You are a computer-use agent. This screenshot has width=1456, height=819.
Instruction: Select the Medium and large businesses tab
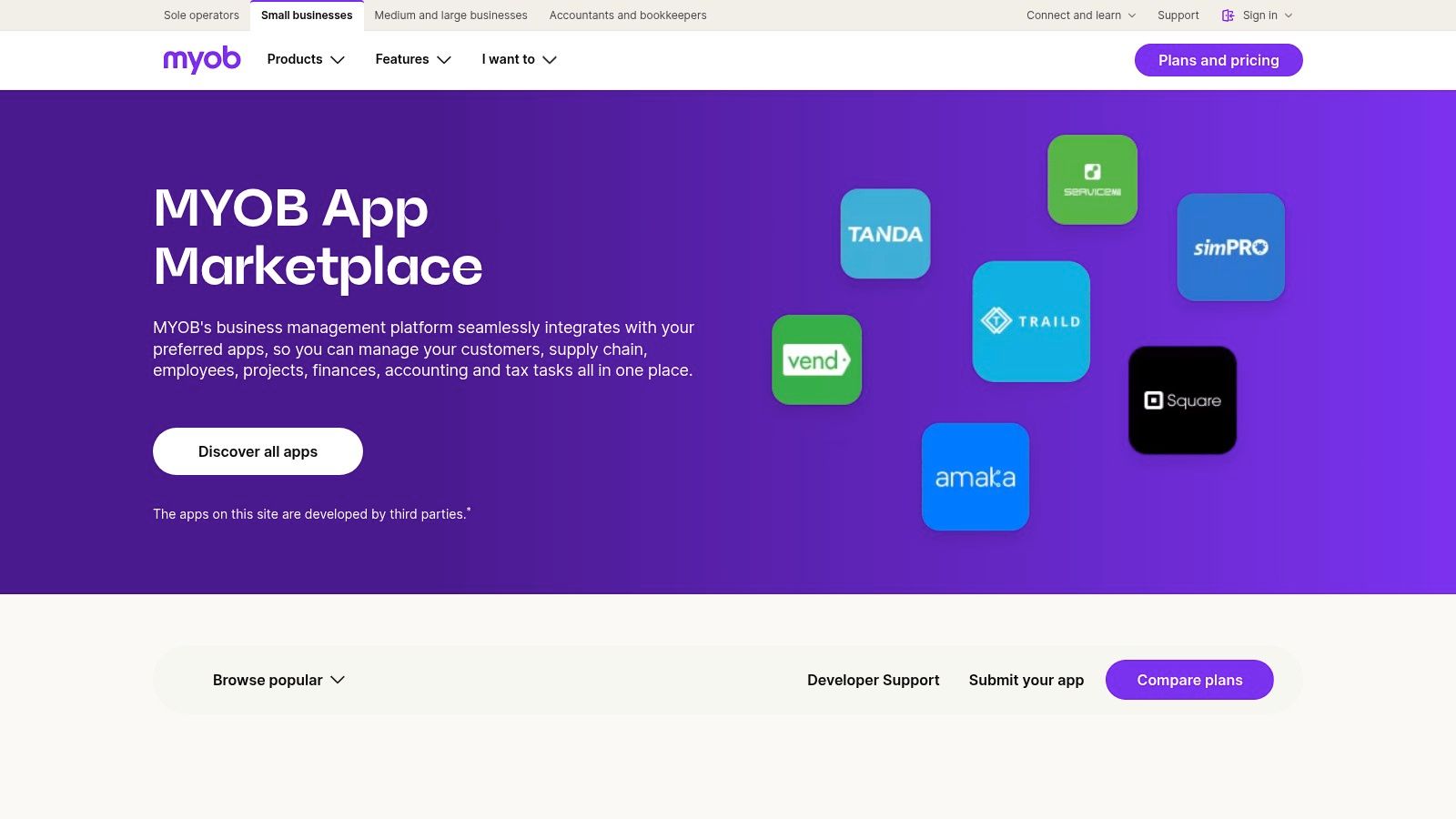click(x=450, y=15)
